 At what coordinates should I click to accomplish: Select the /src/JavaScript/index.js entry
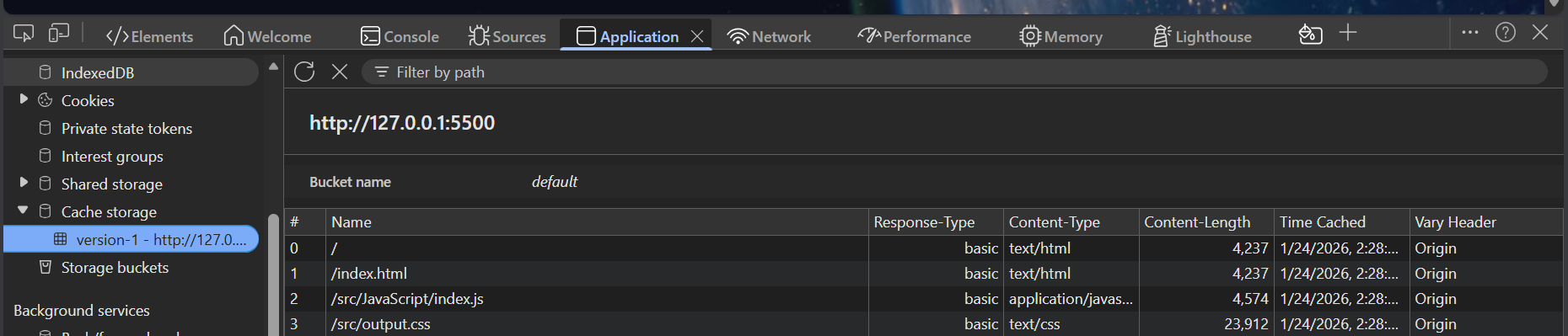[x=924, y=298]
